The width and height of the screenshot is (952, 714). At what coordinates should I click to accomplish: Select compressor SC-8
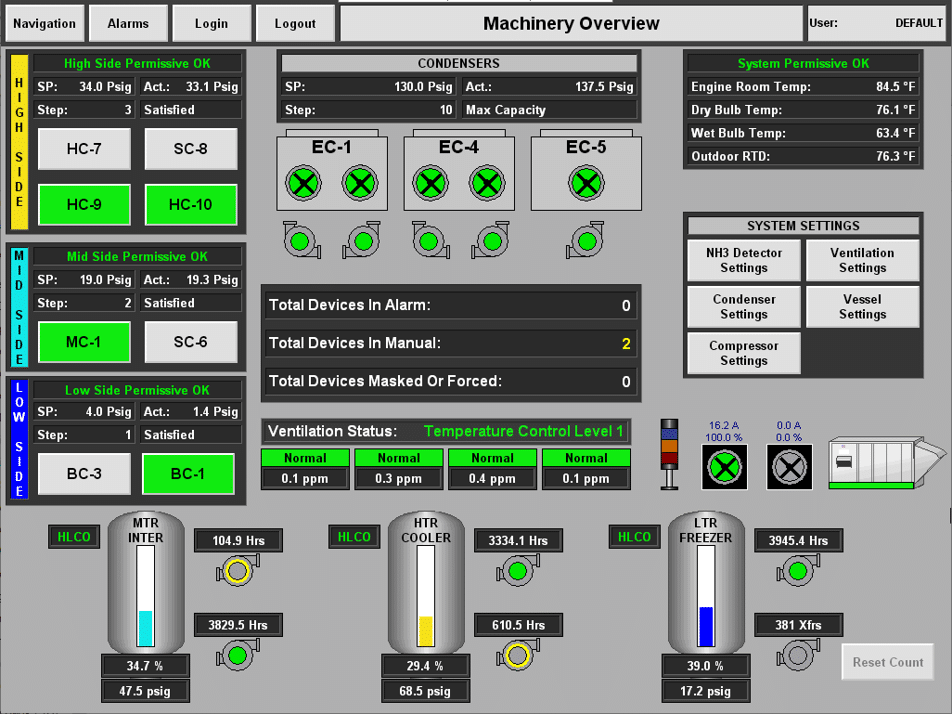tap(191, 149)
